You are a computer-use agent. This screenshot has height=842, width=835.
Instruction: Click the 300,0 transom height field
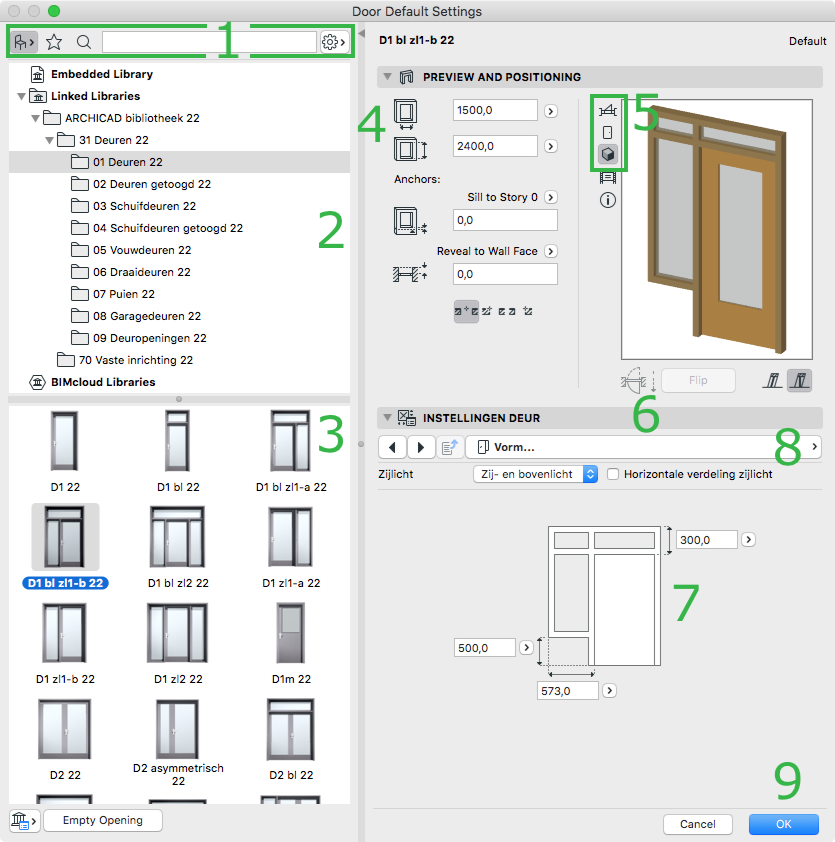(x=707, y=540)
